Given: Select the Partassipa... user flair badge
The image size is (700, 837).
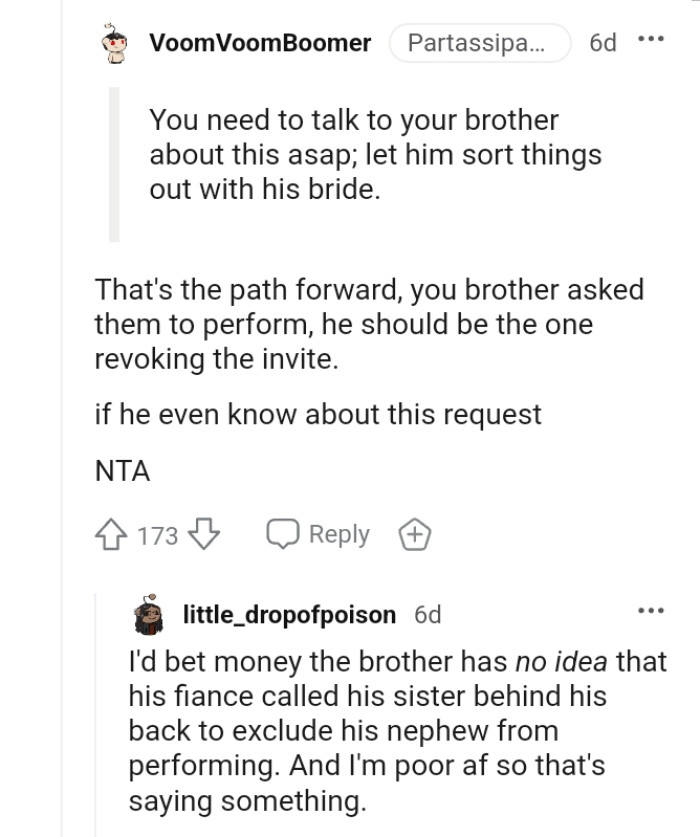Looking at the screenshot, I should pos(480,42).
